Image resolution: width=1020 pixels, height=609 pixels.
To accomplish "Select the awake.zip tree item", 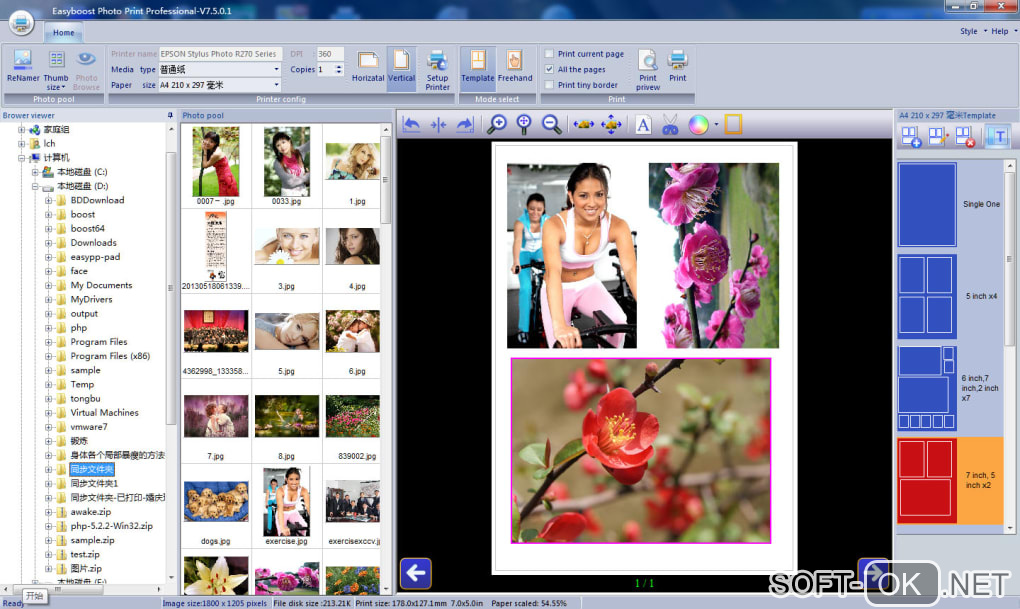I will 90,512.
